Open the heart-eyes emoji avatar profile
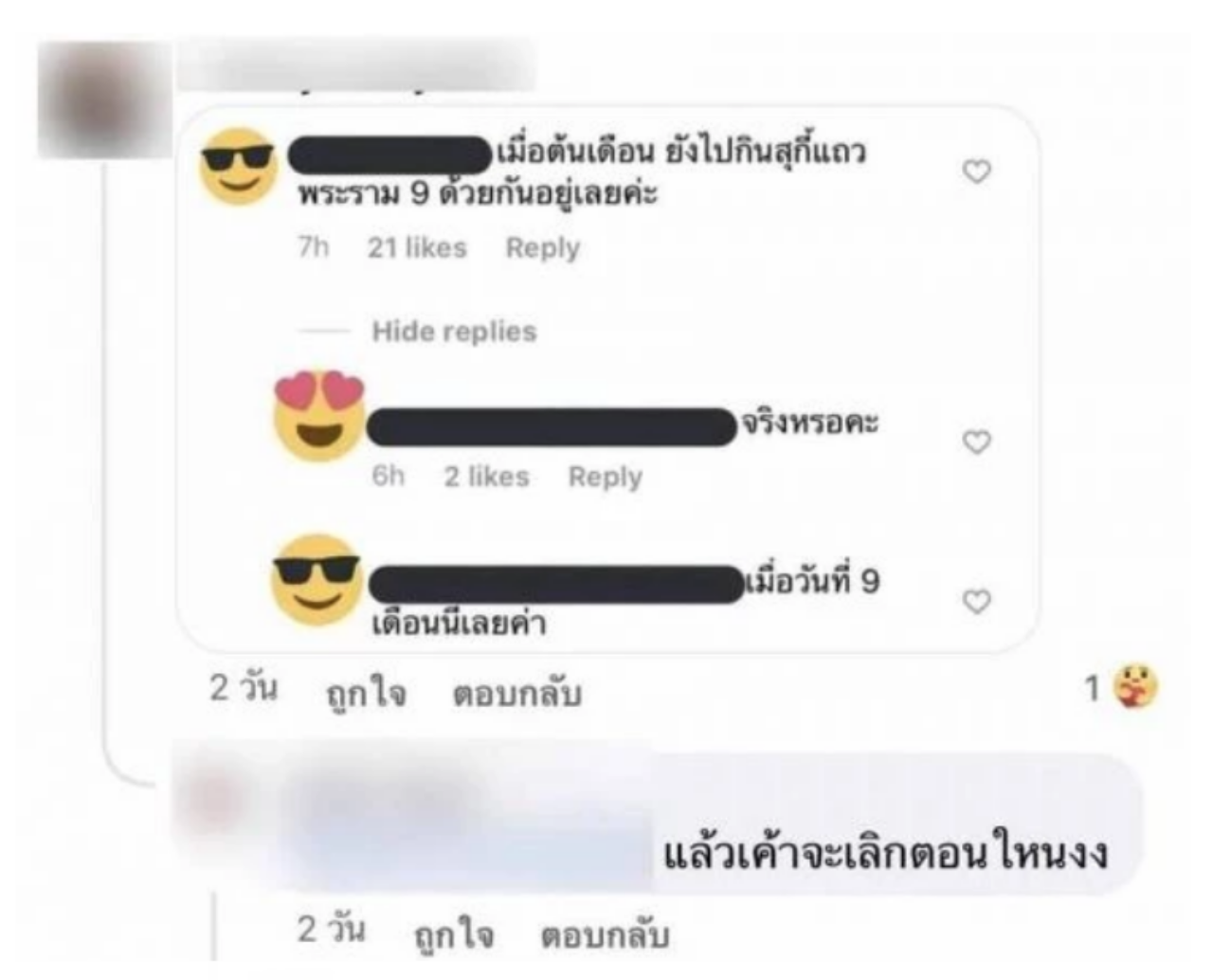The height and width of the screenshot is (980, 1213). coord(319,415)
